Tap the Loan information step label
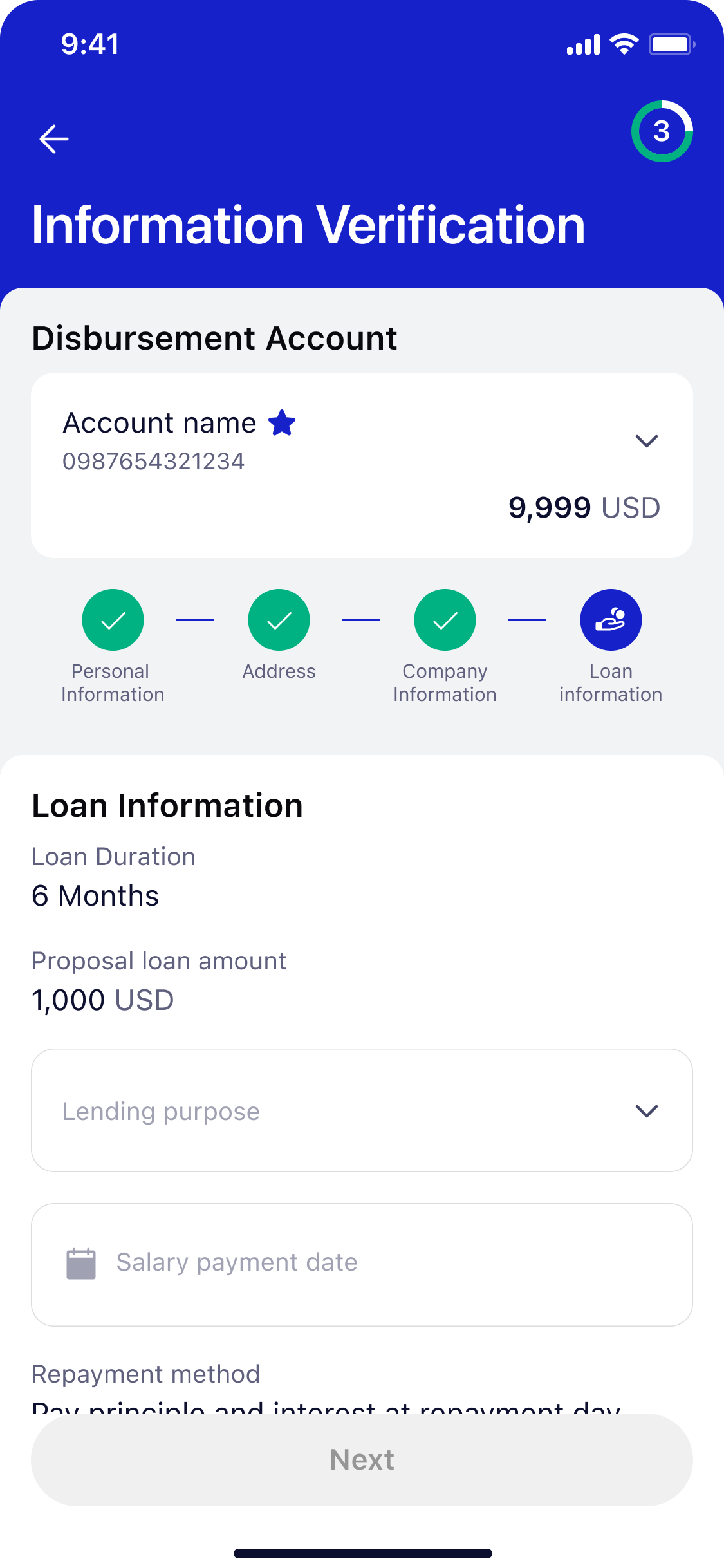 pyautogui.click(x=611, y=683)
